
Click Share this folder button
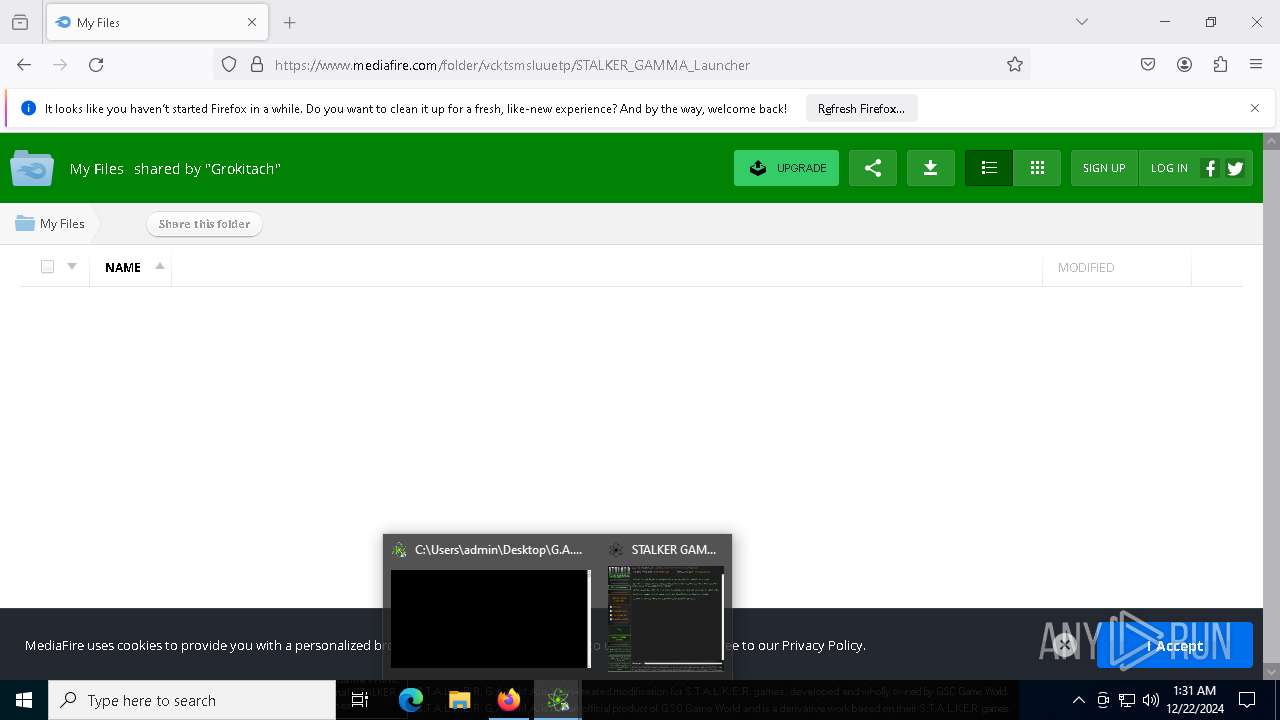pos(204,224)
